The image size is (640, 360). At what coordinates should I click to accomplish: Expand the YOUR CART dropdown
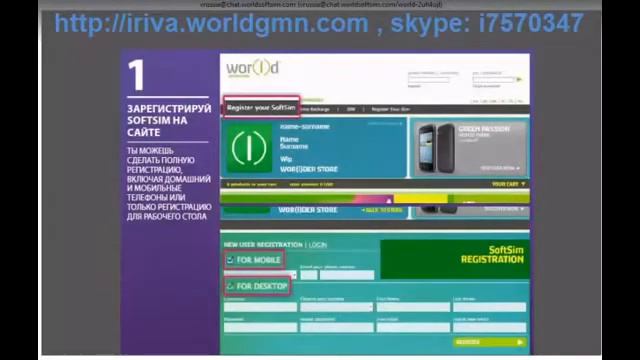tap(509, 184)
